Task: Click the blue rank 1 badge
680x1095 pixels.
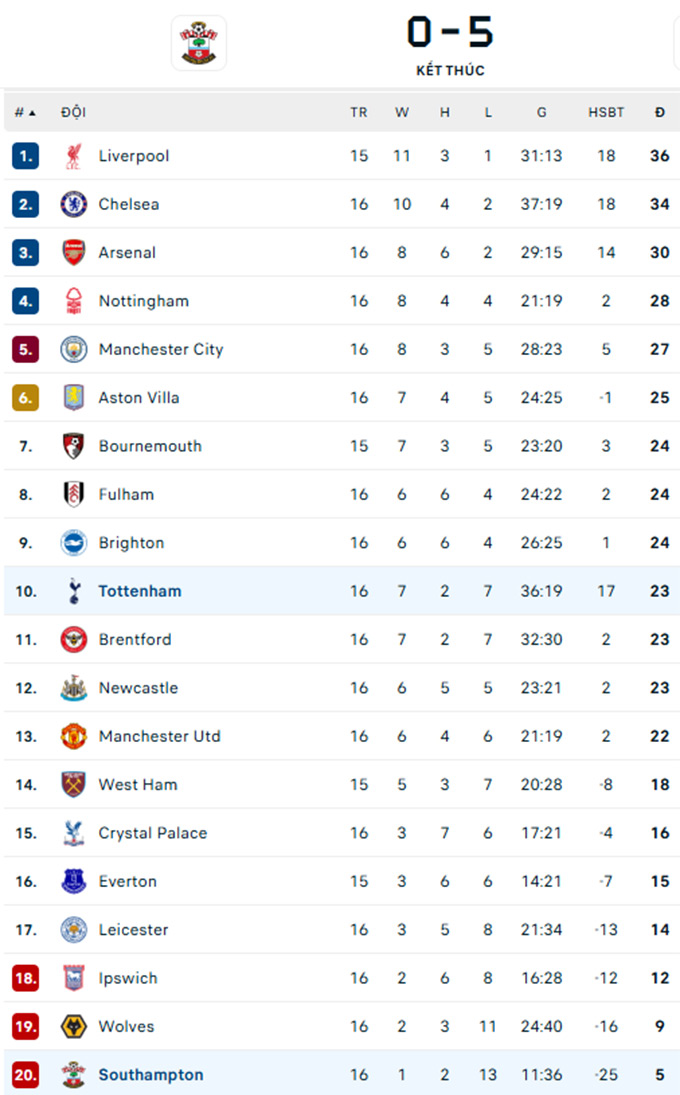Action: [25, 156]
